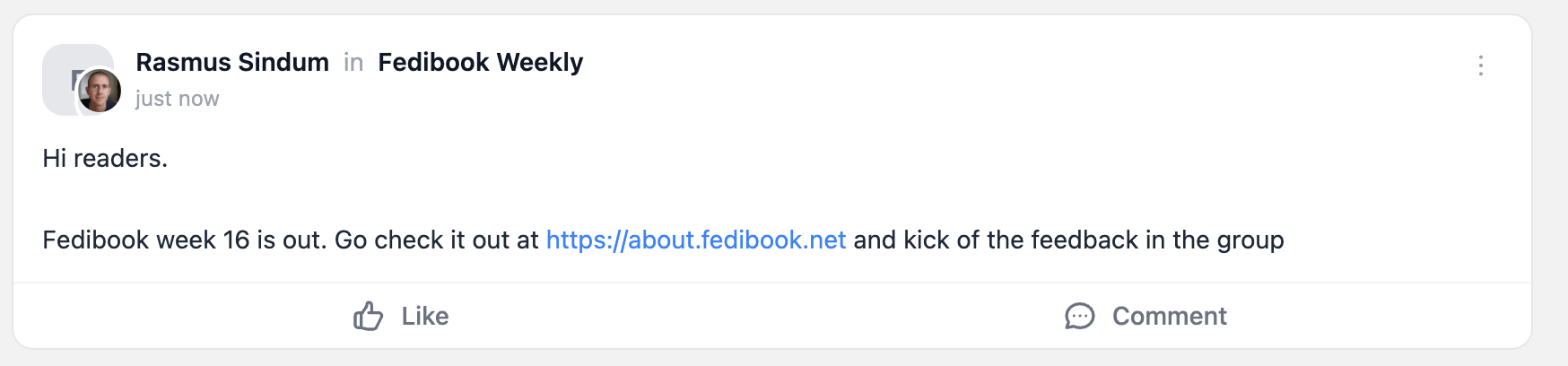1568x366 pixels.
Task: Open the post via 'just now' timestamp
Action: coord(178,99)
